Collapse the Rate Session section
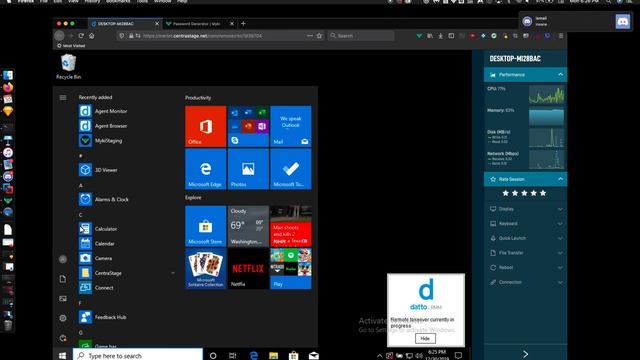Screen dimensions: 640x360 click(560, 179)
